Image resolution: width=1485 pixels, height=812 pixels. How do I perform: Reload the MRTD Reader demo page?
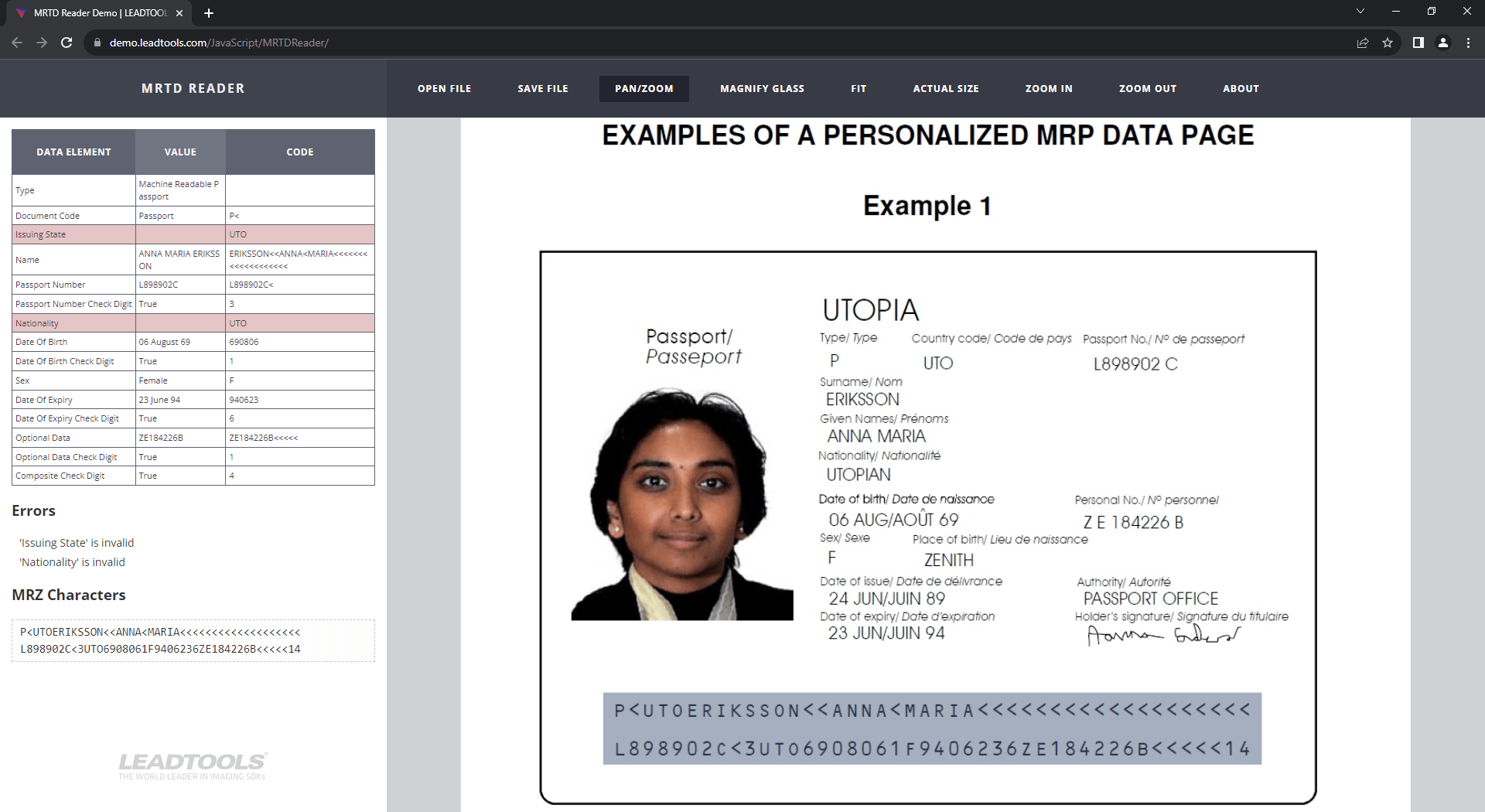pos(67,43)
